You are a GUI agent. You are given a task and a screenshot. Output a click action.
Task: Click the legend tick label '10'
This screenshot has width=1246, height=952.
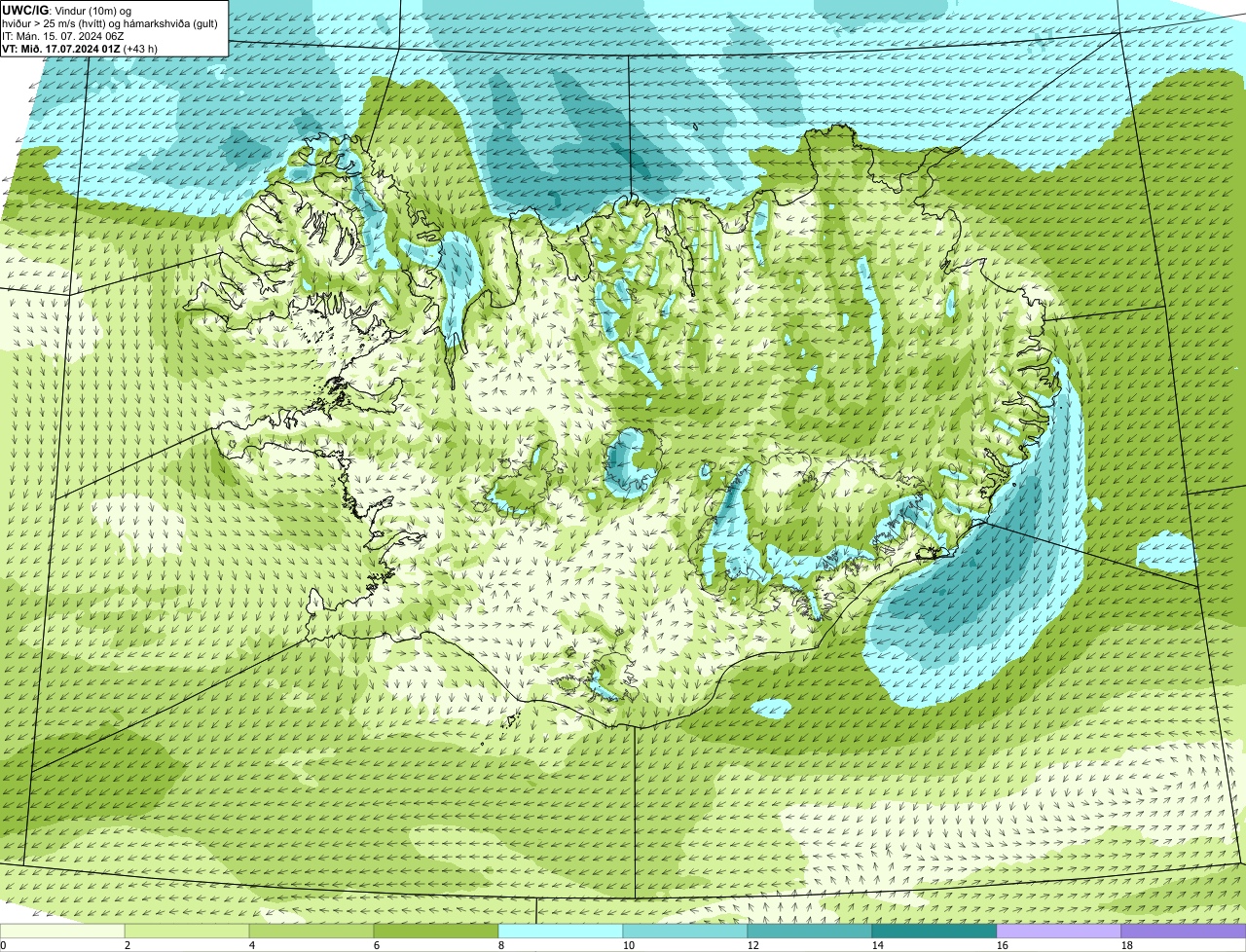(x=629, y=945)
